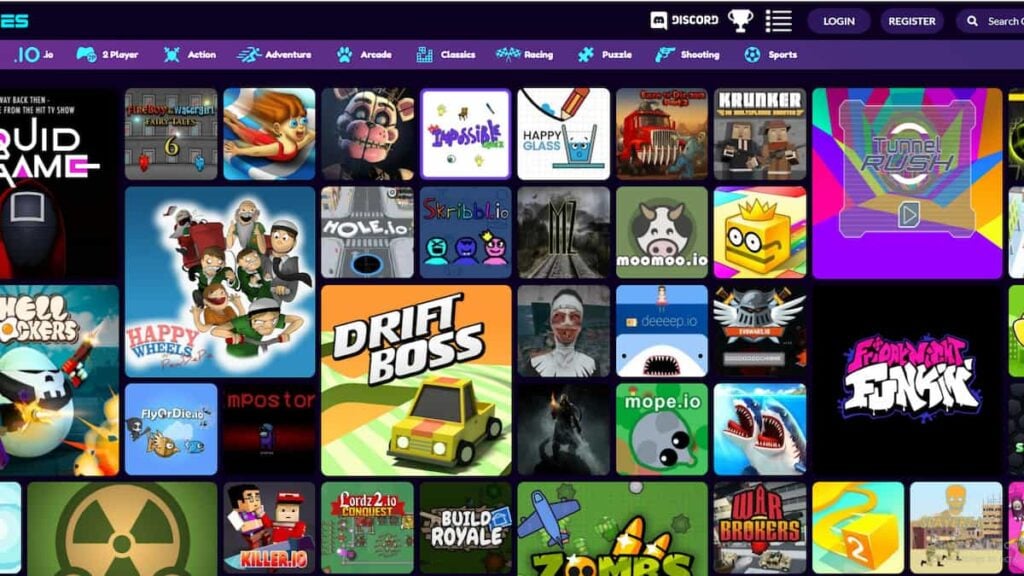Open the Classics category
Screen dimensions: 1024x576
tap(445, 55)
